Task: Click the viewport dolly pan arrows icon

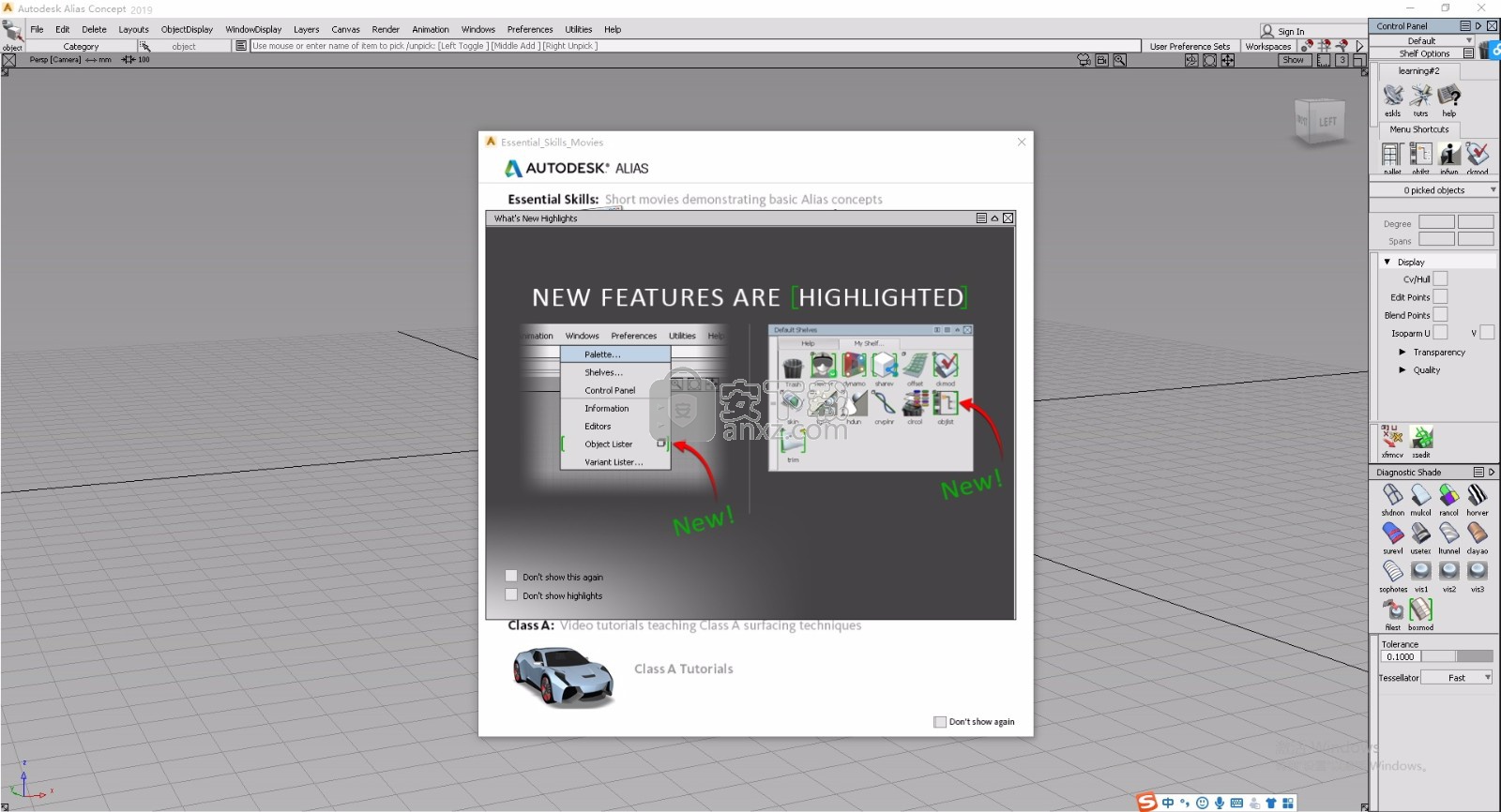Action: click(1227, 60)
